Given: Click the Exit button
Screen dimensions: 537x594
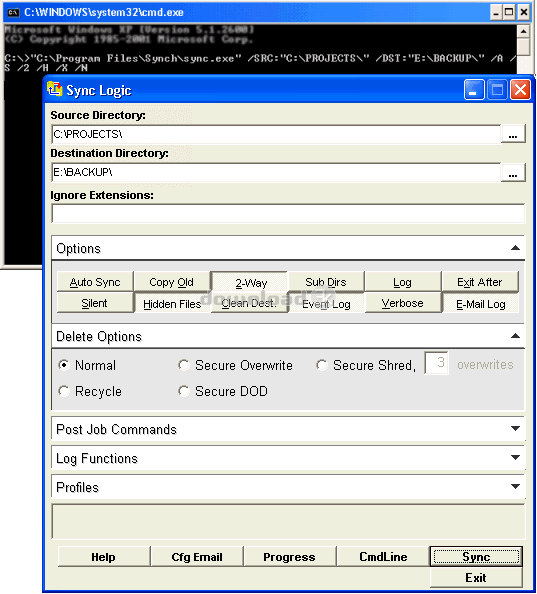Looking at the screenshot, I should tap(476, 577).
